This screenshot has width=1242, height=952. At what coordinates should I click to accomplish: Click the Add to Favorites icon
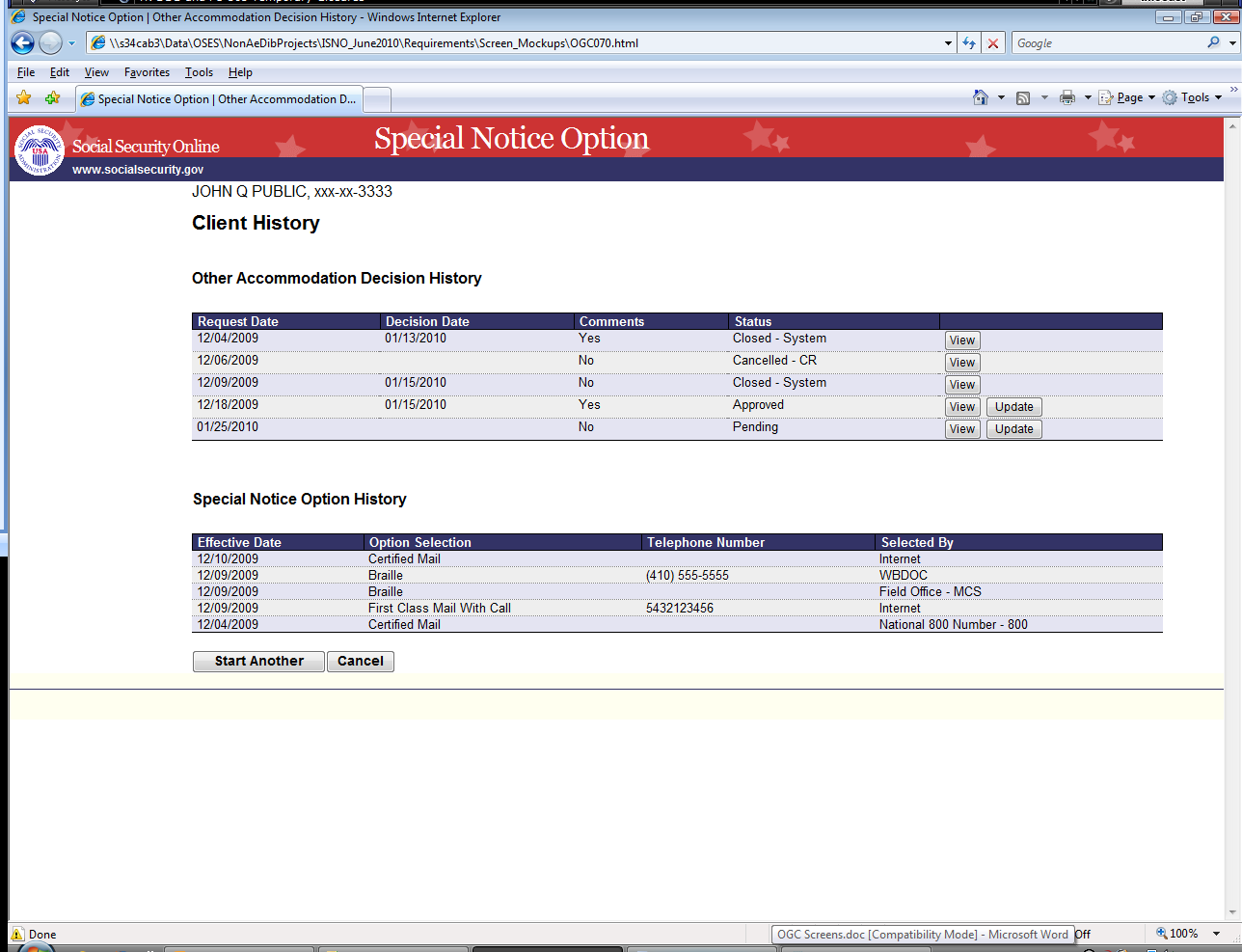(52, 98)
